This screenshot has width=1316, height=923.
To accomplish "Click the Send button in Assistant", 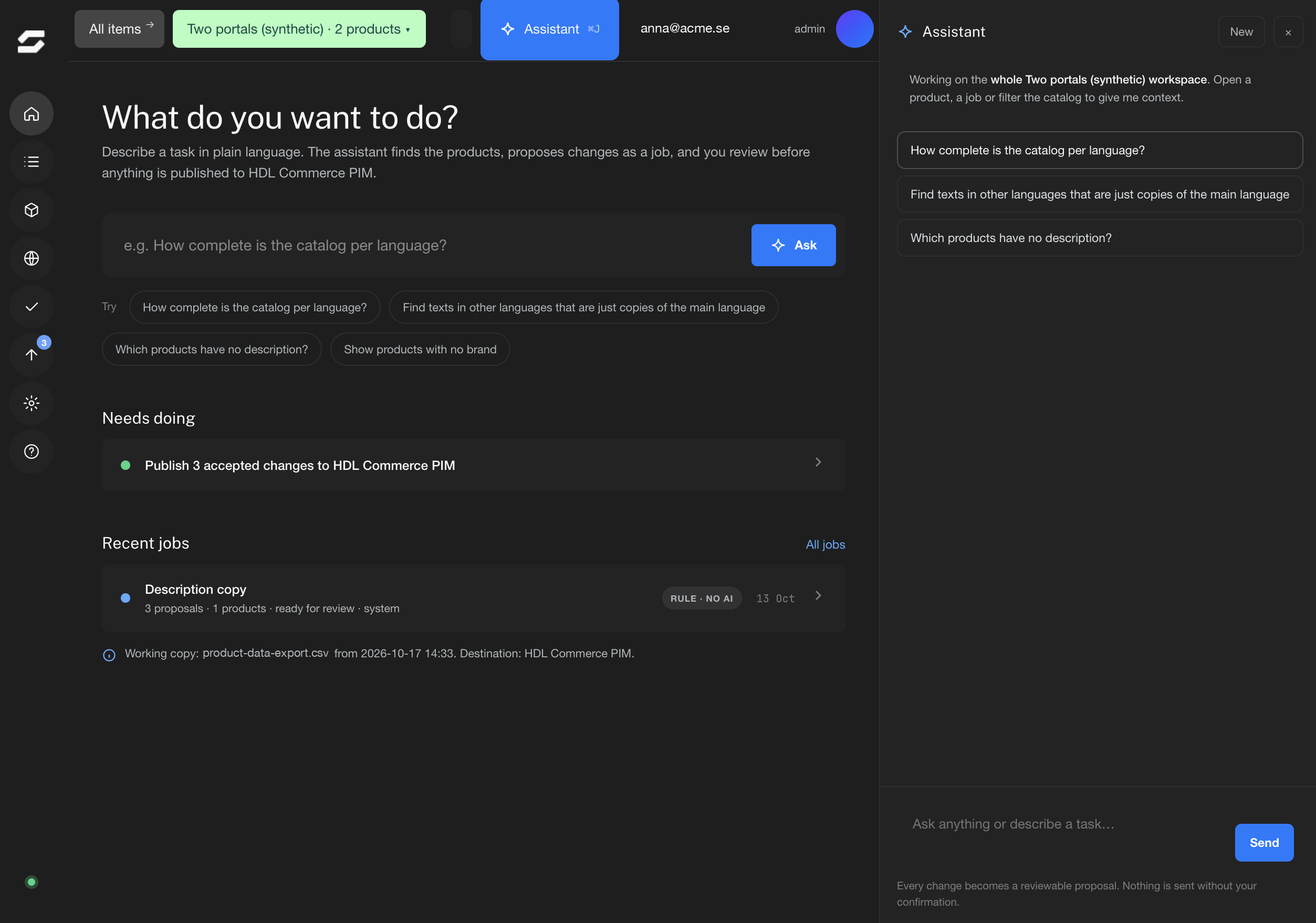I will click(x=1264, y=843).
